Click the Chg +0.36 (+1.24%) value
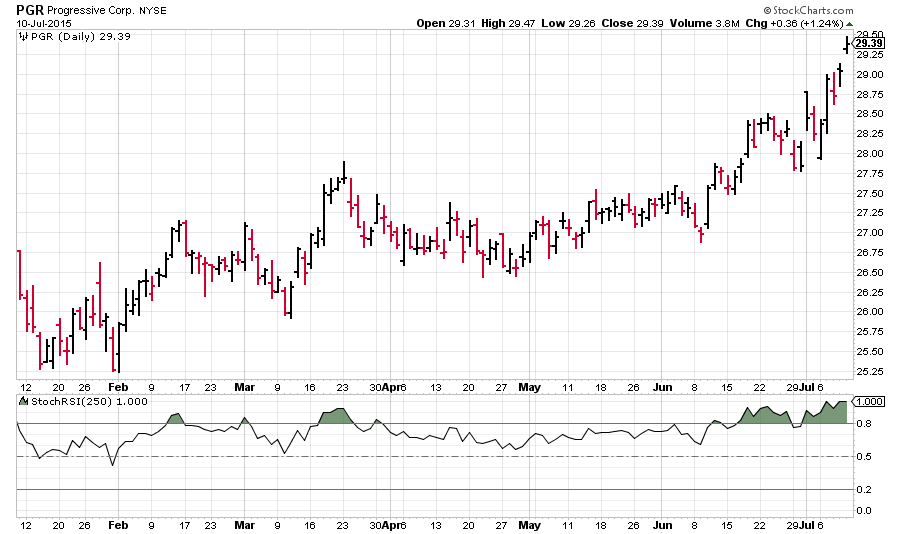 794,24
